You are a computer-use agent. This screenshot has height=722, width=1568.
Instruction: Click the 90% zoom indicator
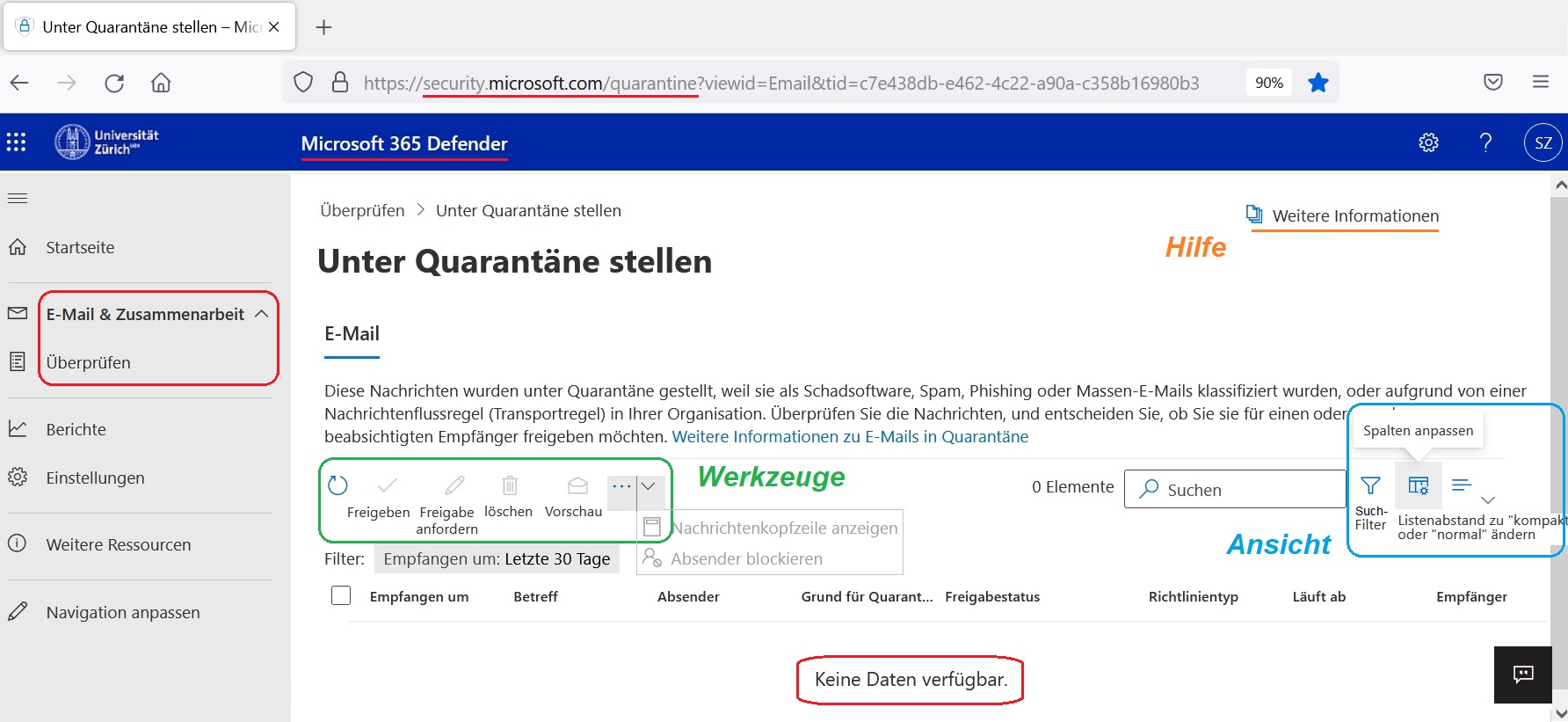pos(1268,83)
